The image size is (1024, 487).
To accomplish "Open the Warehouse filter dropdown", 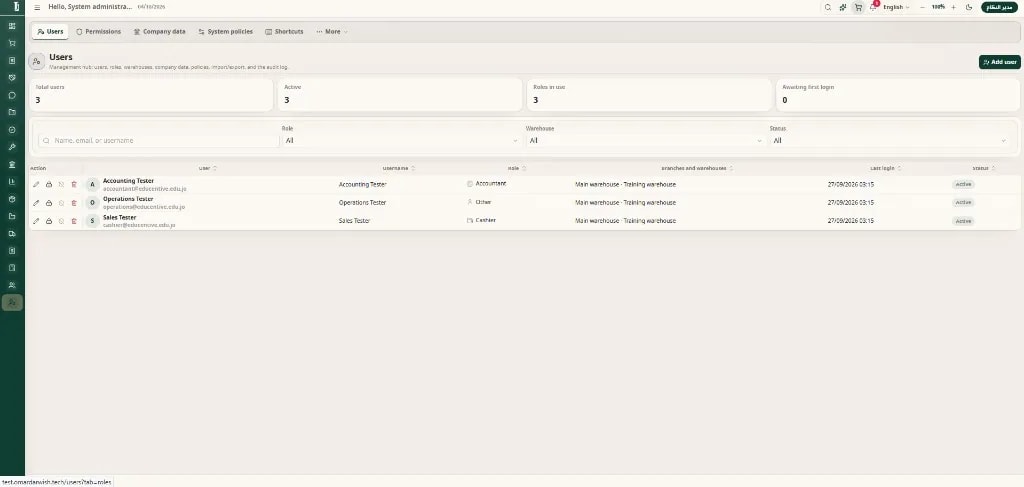I will click(x=645, y=140).
